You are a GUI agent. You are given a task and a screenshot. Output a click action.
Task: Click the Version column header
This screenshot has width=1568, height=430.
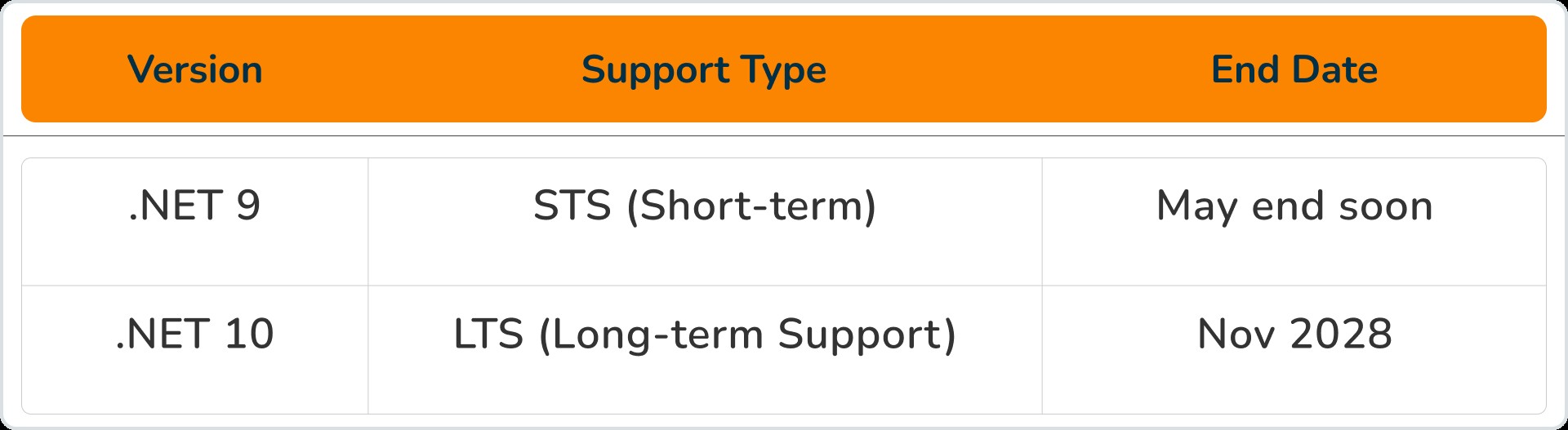pos(195,70)
